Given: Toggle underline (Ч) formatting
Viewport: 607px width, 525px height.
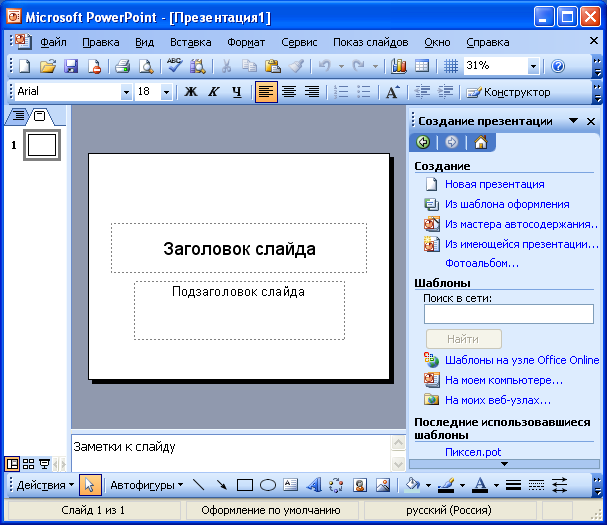Looking at the screenshot, I should click(x=237, y=92).
